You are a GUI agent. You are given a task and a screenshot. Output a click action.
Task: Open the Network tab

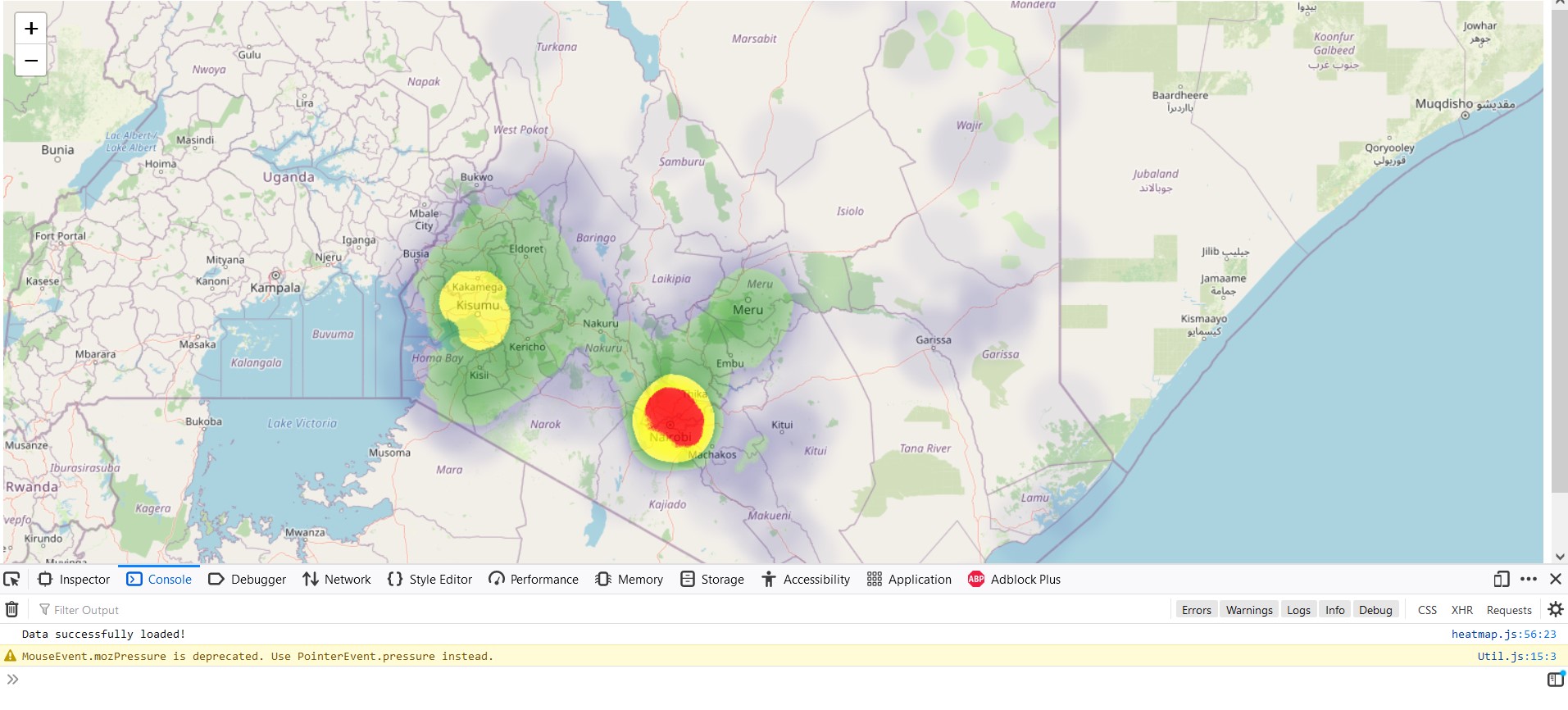coord(337,579)
